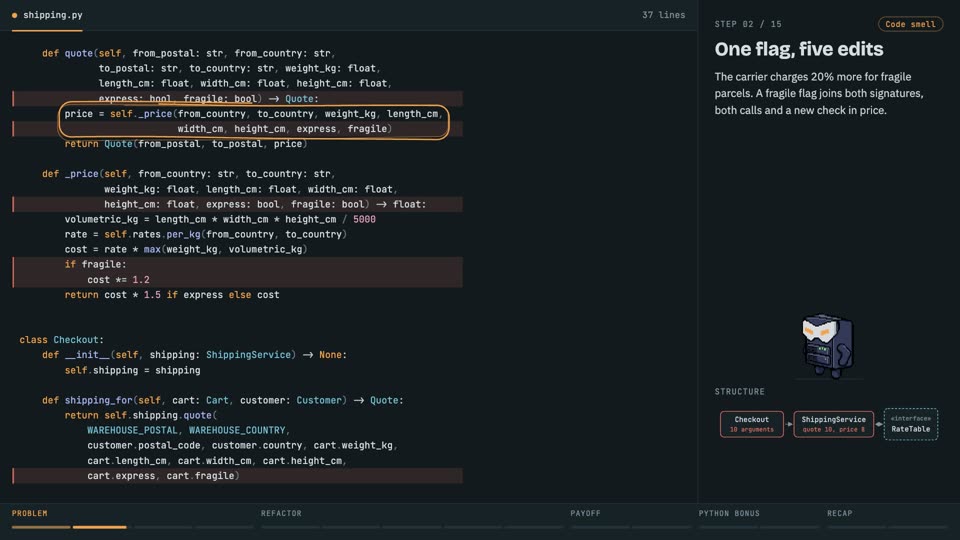
Task: Click the 'price = self._price(from_country' line
Action: (x=253, y=114)
